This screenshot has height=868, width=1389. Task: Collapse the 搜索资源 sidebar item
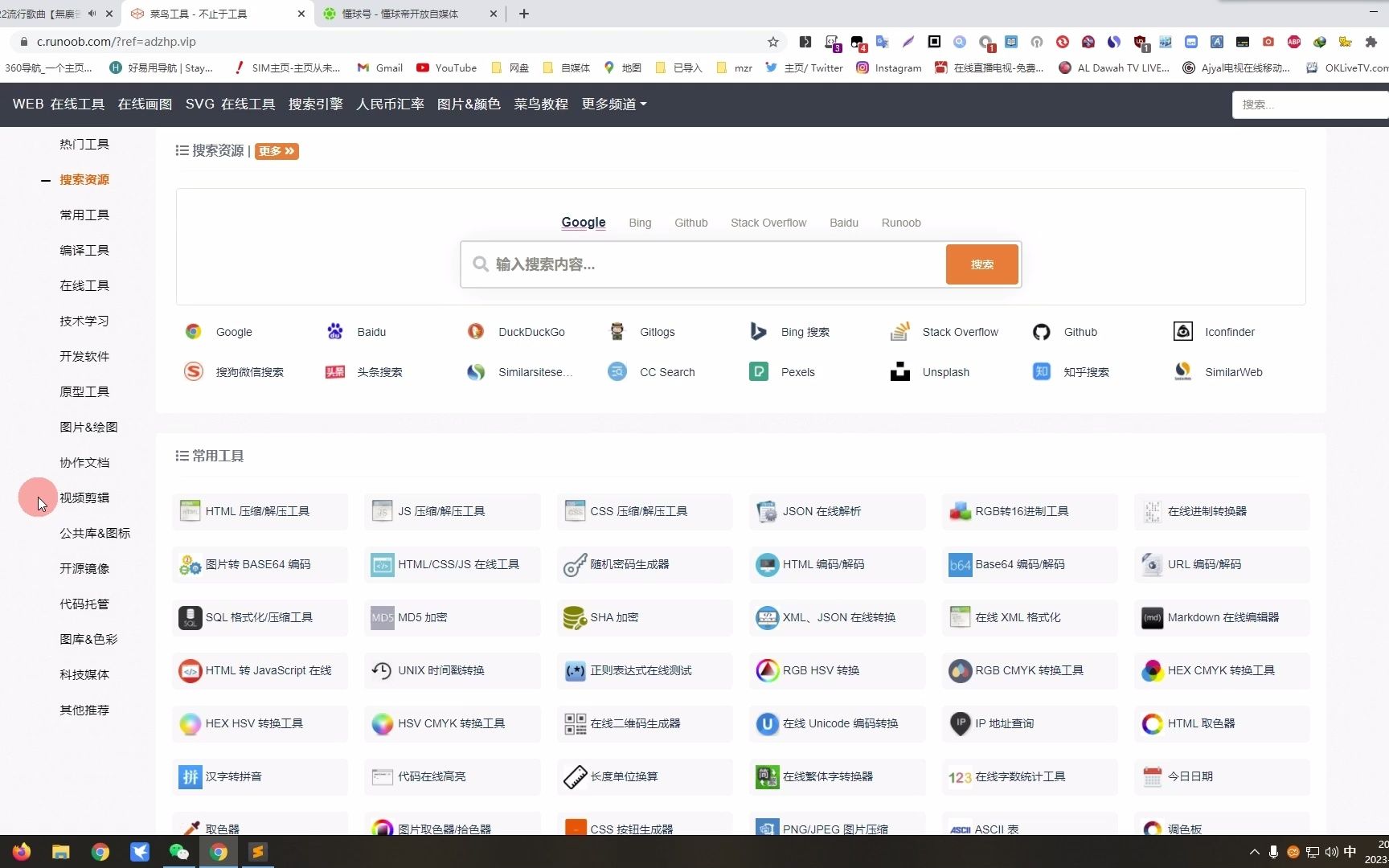(46, 180)
